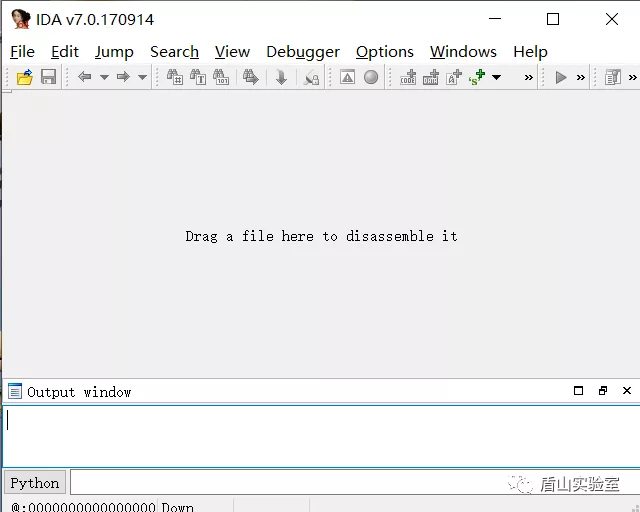Jump back with the left arrow
640x512 pixels.
pyautogui.click(x=84, y=76)
